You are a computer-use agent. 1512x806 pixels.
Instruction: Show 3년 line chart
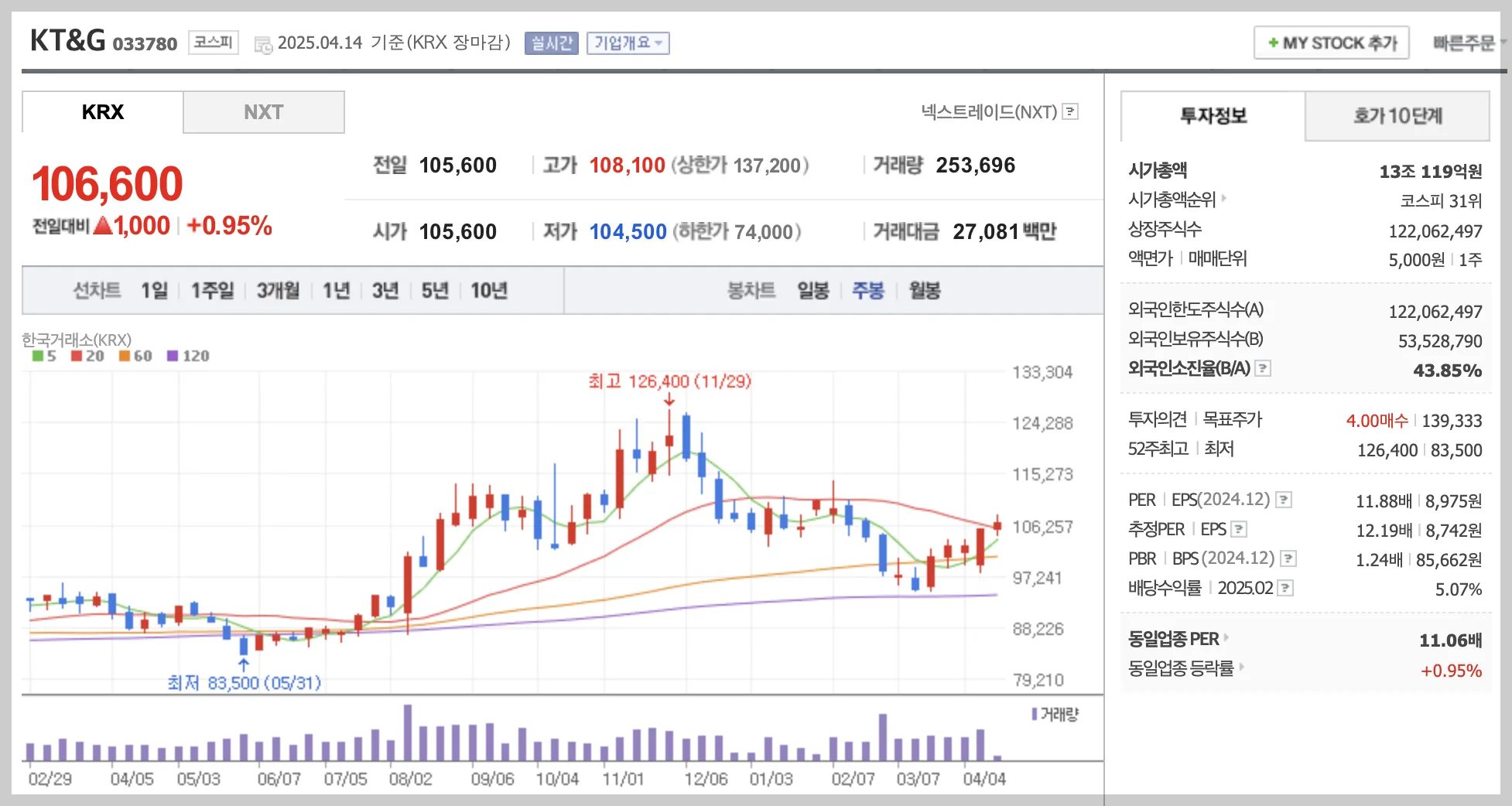[385, 291]
